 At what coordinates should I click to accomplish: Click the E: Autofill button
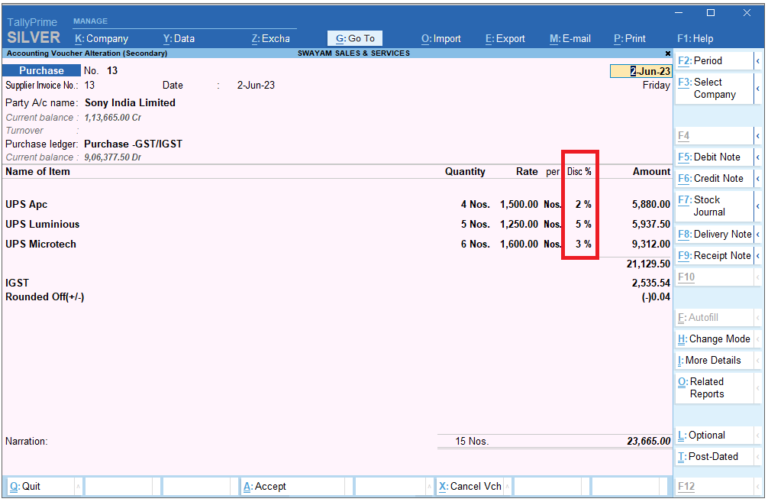(714, 317)
